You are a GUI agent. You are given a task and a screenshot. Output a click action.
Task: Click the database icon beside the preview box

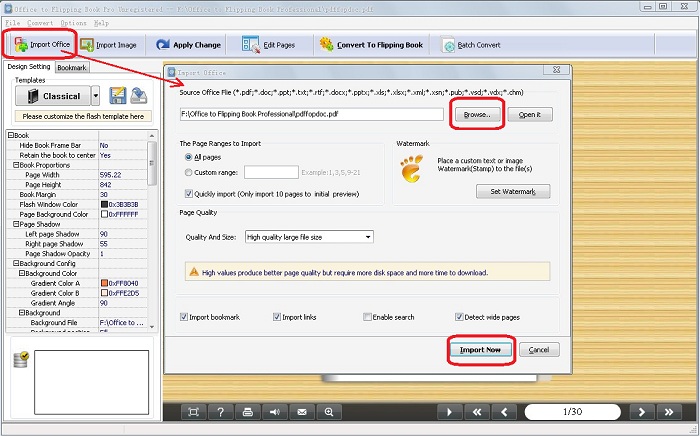click(21, 359)
